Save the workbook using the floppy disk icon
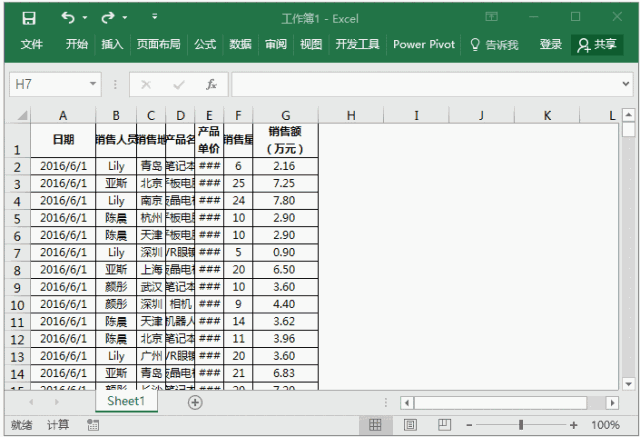This screenshot has width=640, height=437. click(x=29, y=18)
